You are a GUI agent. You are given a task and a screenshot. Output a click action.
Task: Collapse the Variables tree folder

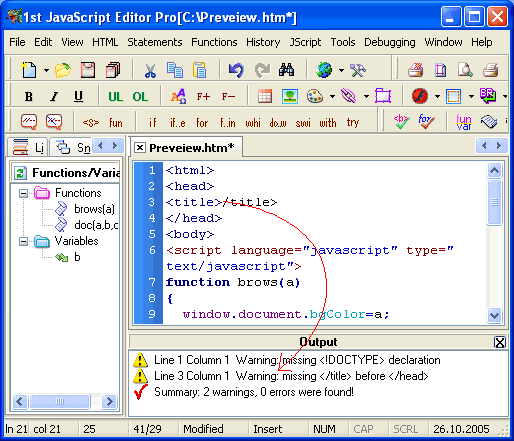coord(23,241)
